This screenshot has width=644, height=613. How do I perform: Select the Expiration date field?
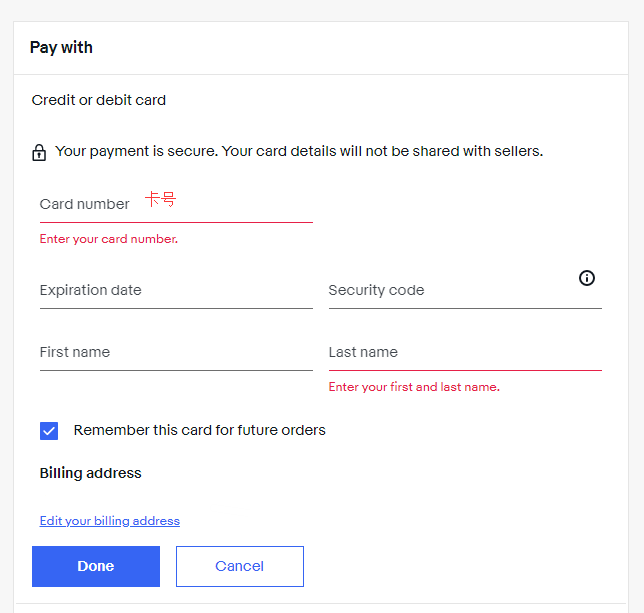coord(176,291)
